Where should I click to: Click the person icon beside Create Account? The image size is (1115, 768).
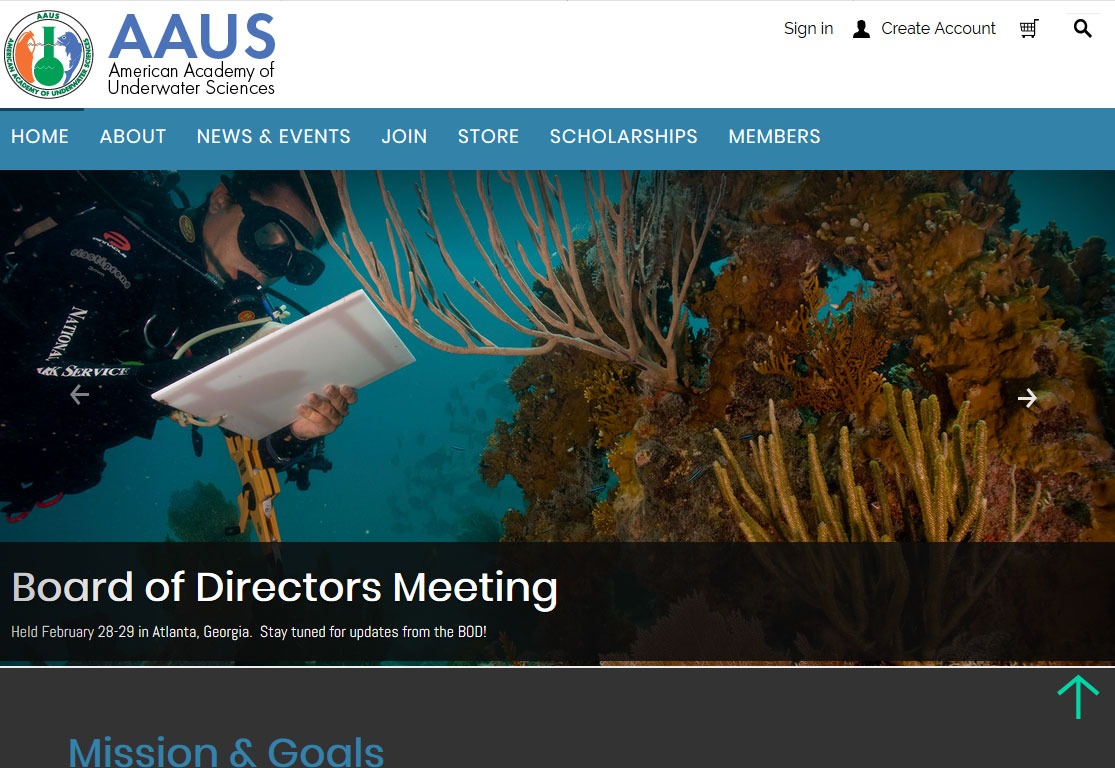861,29
